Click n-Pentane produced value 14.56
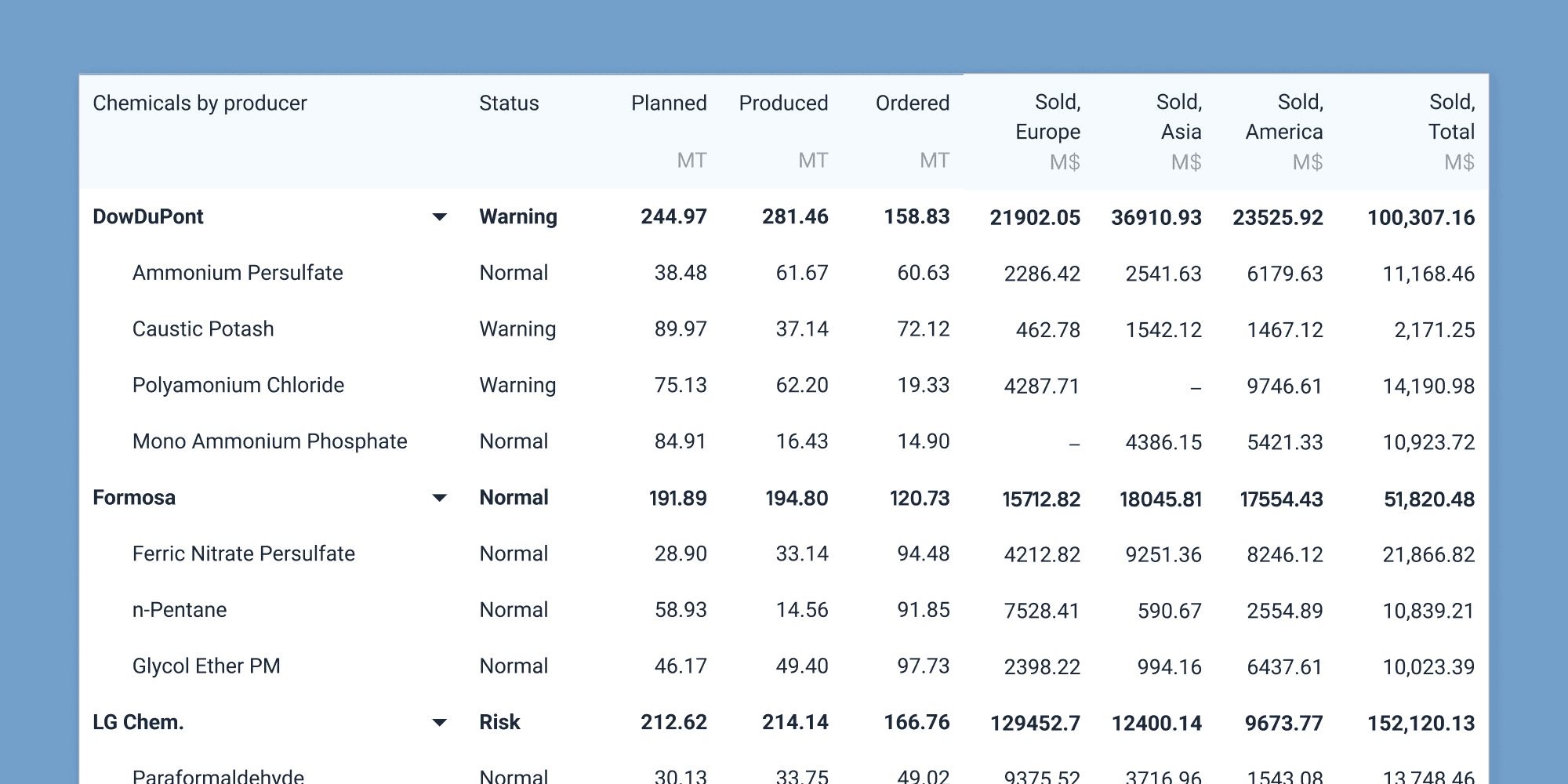Viewport: 1568px width, 784px height. click(802, 610)
